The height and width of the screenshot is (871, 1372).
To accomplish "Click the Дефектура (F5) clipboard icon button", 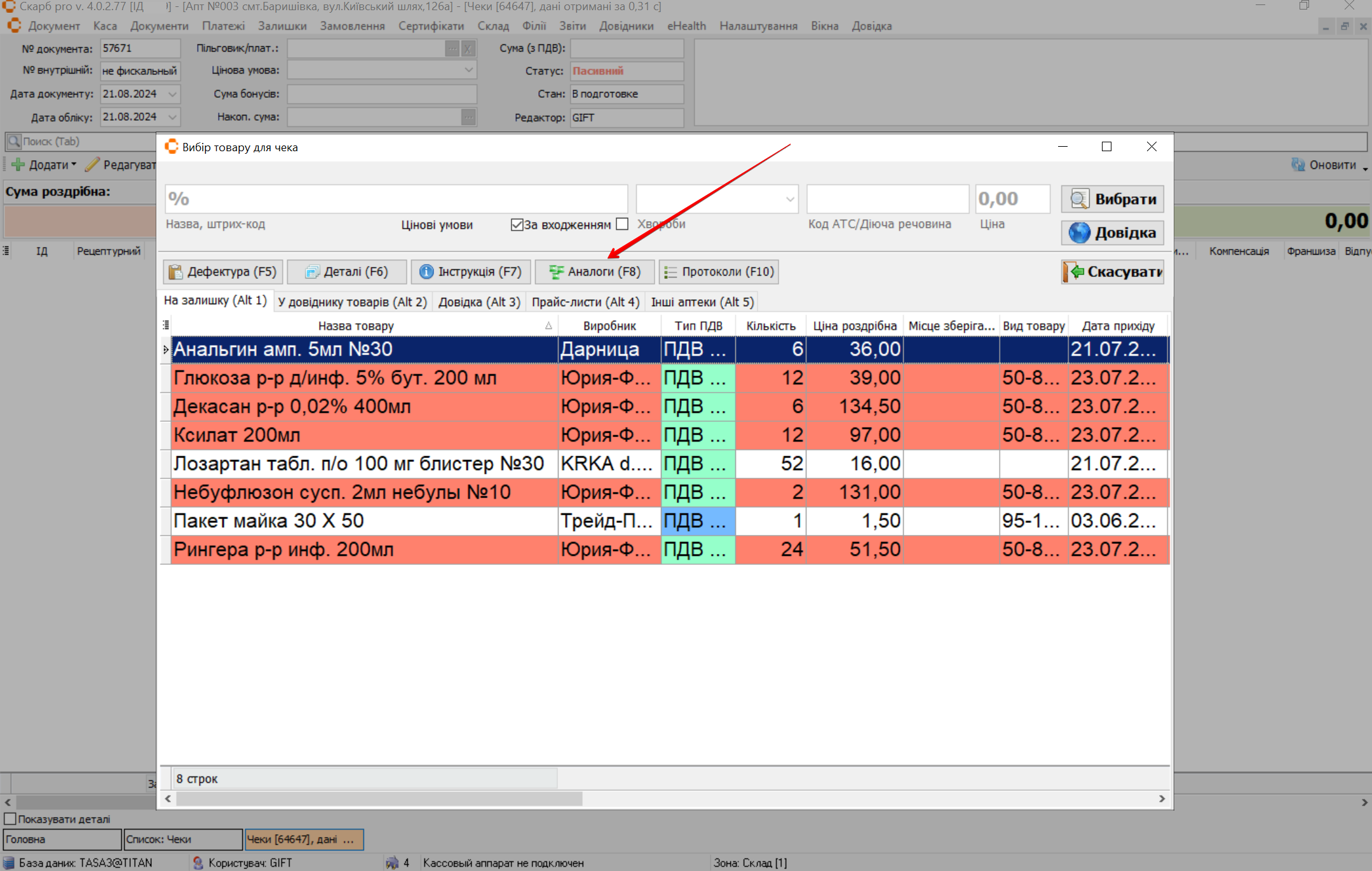I will click(223, 272).
